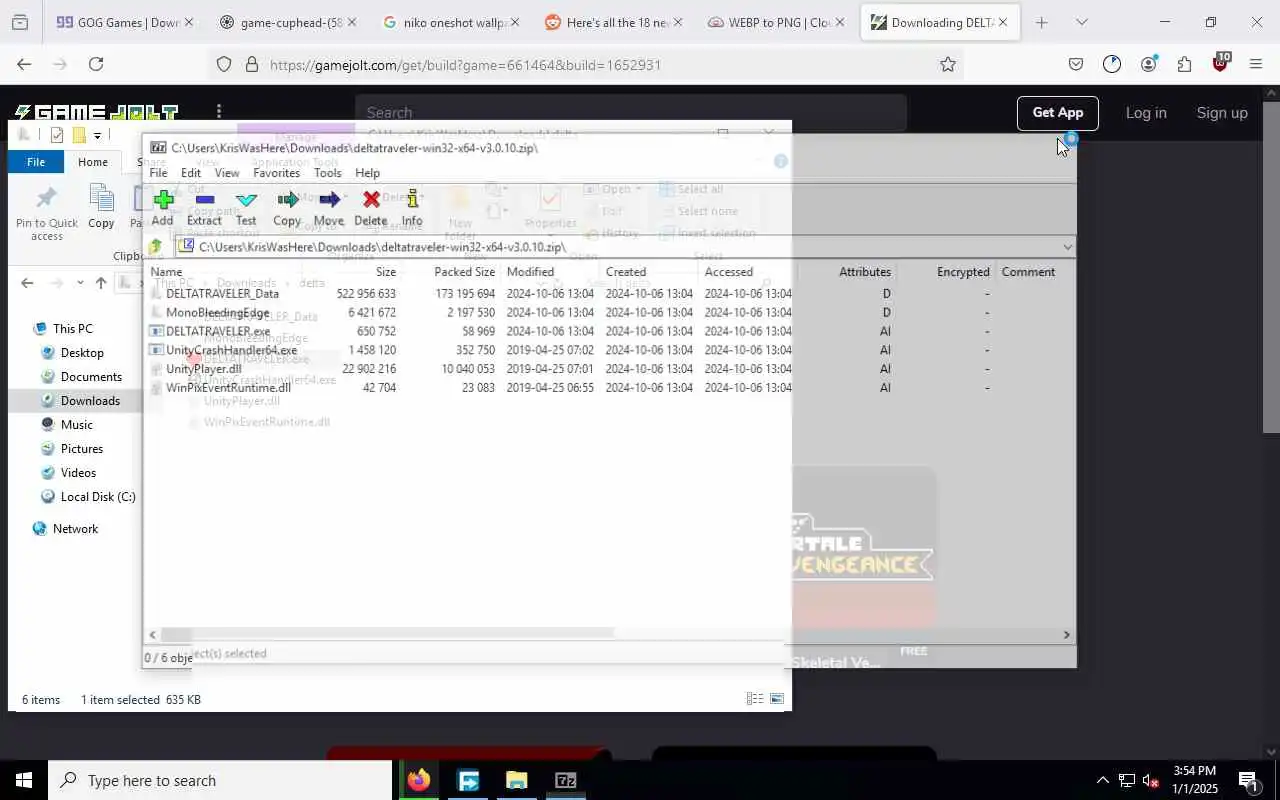The height and width of the screenshot is (800, 1280).
Task: Switch Explorer to large icons view
Action: [777, 699]
